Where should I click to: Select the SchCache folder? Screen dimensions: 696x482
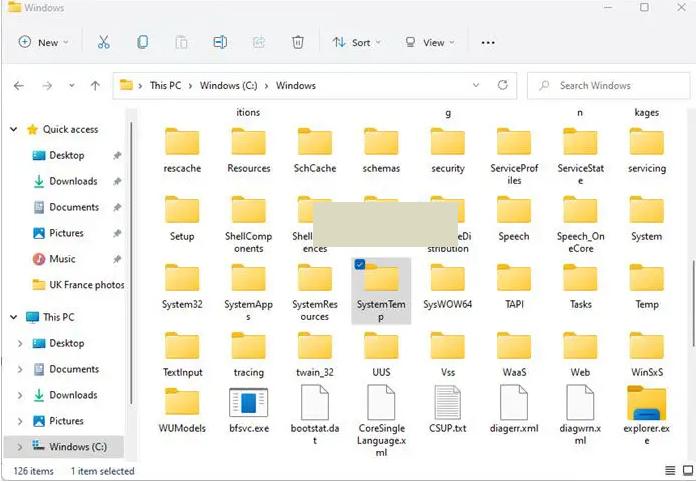315,151
